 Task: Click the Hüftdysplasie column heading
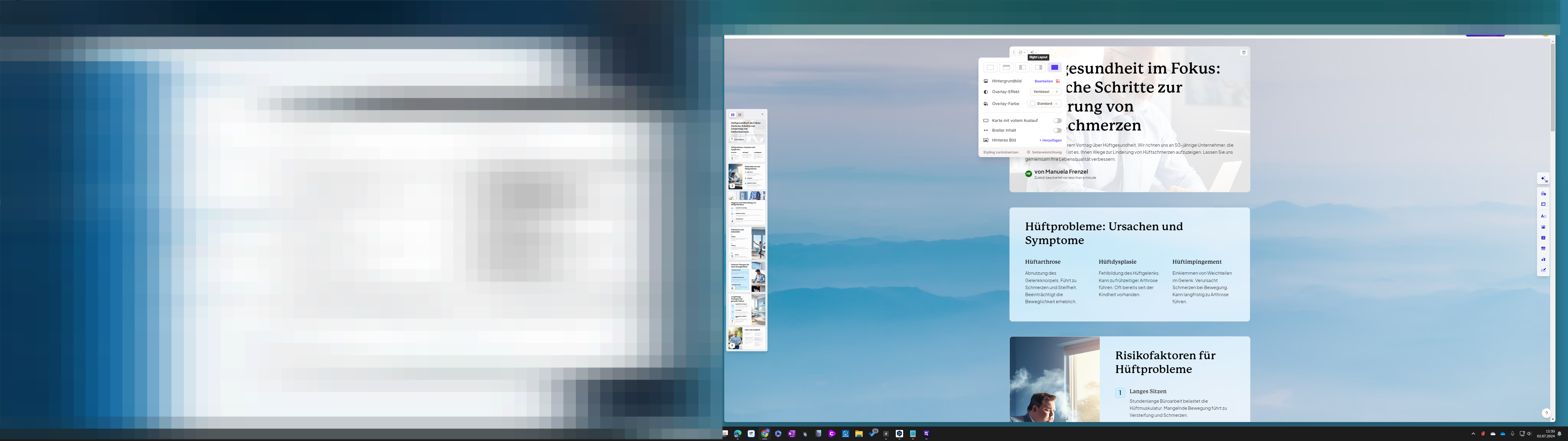point(1118,262)
